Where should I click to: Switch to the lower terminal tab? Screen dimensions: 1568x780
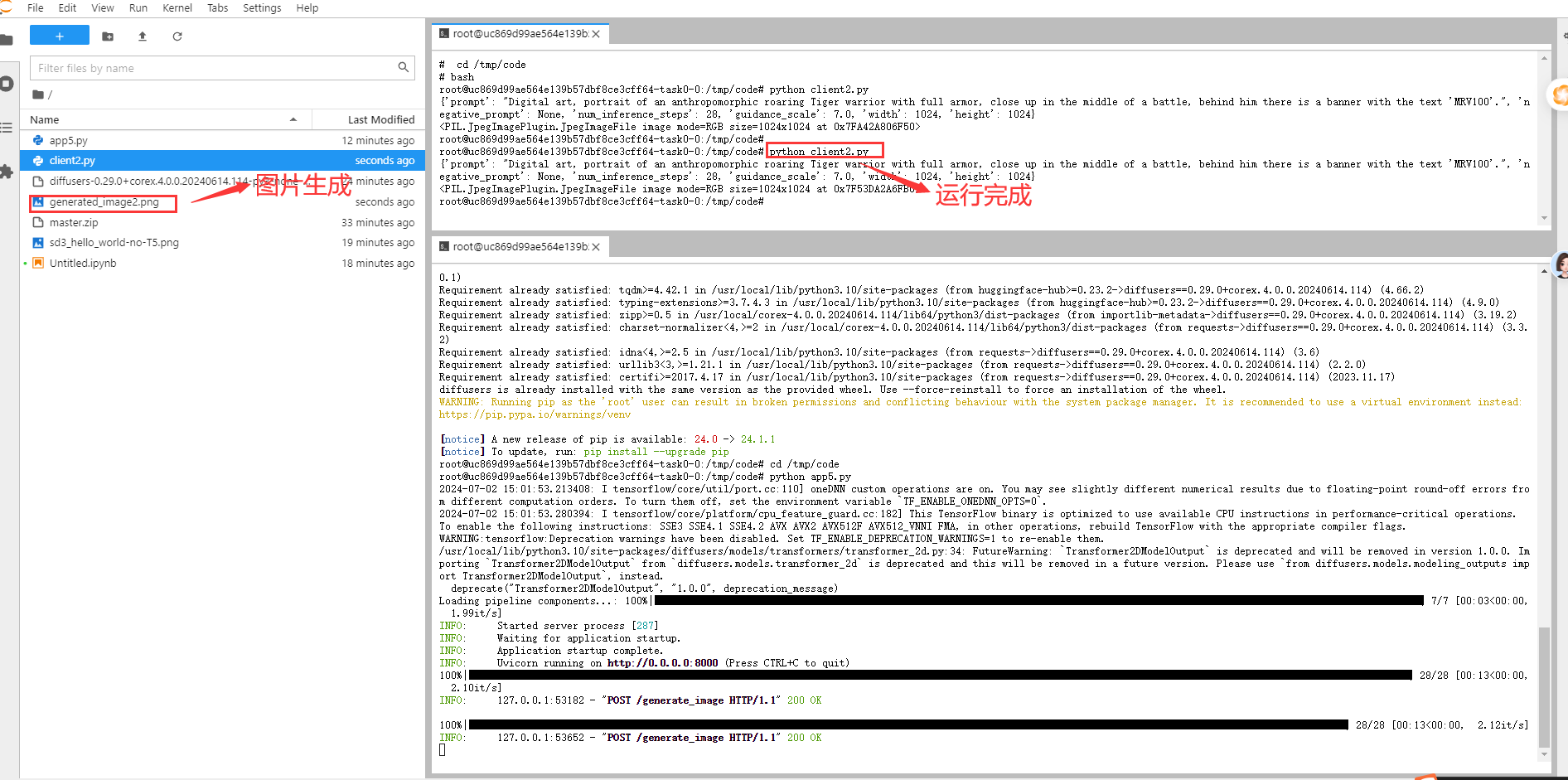[514, 247]
